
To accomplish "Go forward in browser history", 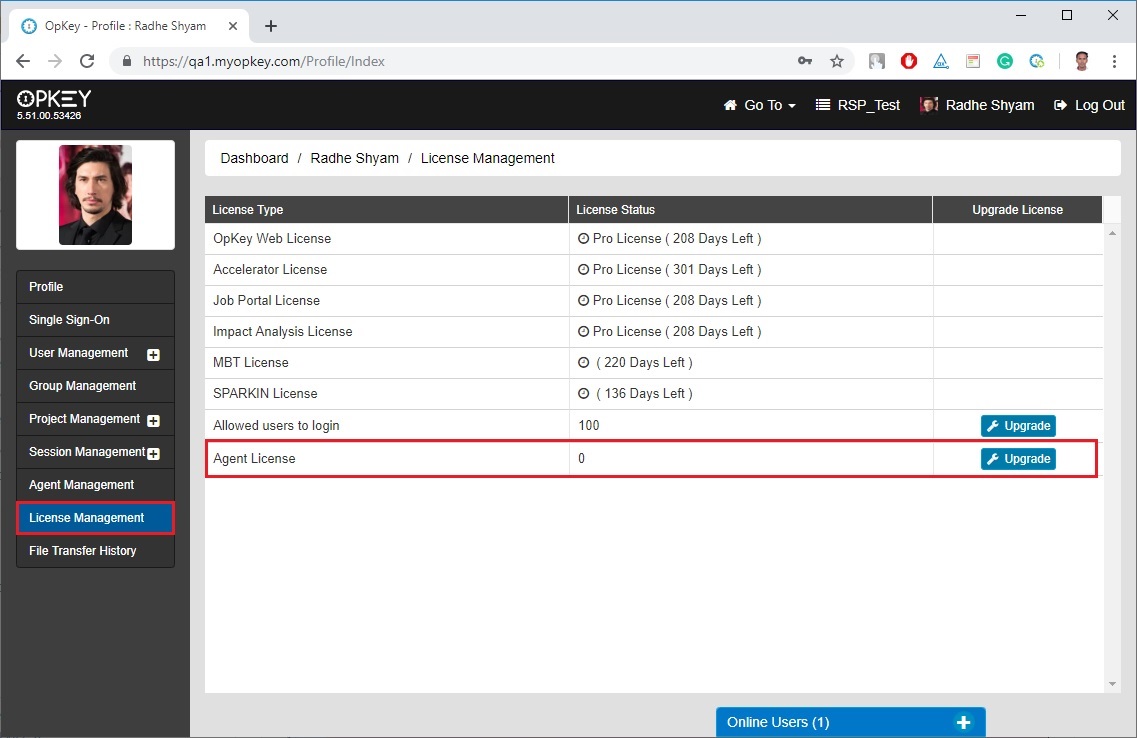I will tap(55, 62).
